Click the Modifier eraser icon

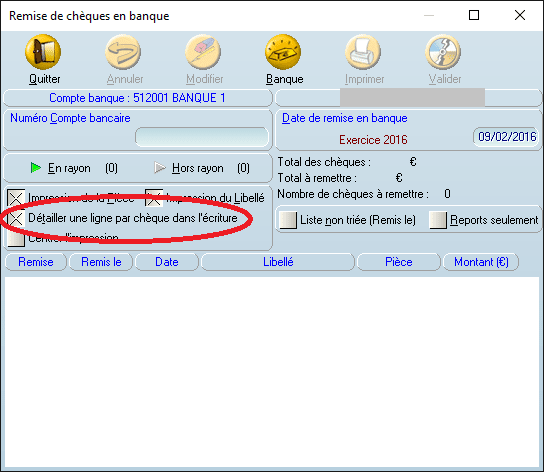coord(203,52)
